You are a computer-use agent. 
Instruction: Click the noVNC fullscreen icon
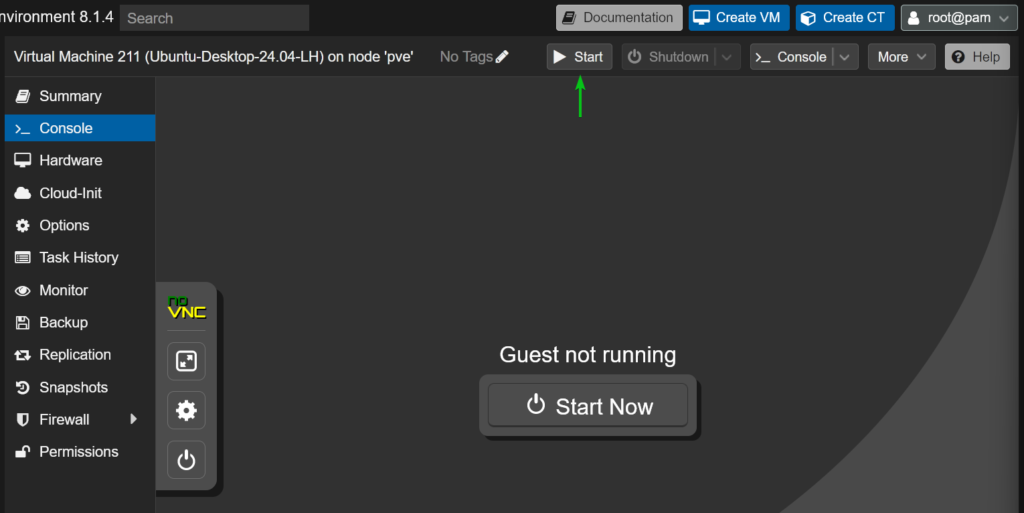point(186,361)
